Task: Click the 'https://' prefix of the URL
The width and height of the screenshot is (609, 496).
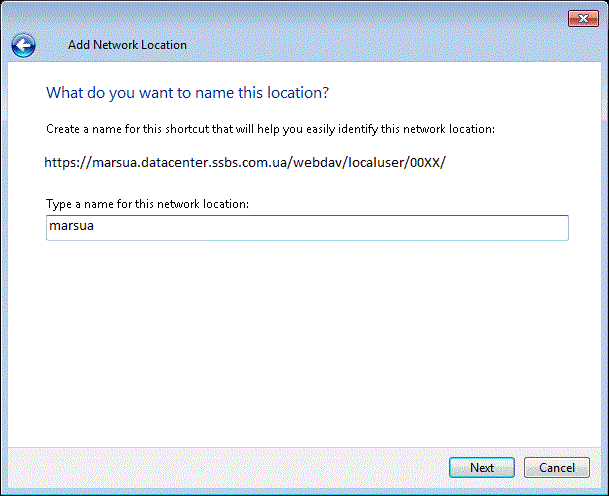Action: point(68,162)
